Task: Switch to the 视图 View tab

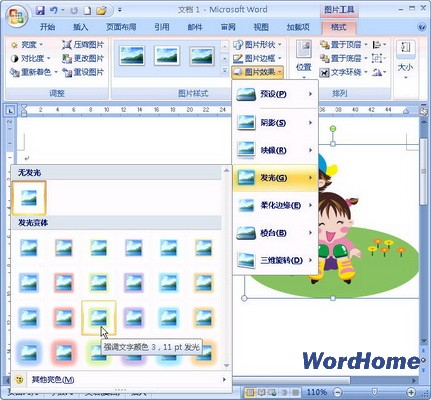Action: [x=261, y=27]
